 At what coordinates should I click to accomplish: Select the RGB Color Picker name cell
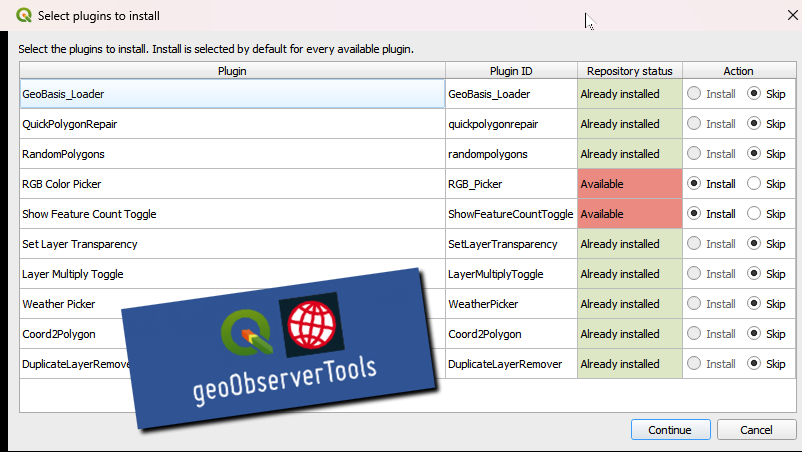(232, 184)
